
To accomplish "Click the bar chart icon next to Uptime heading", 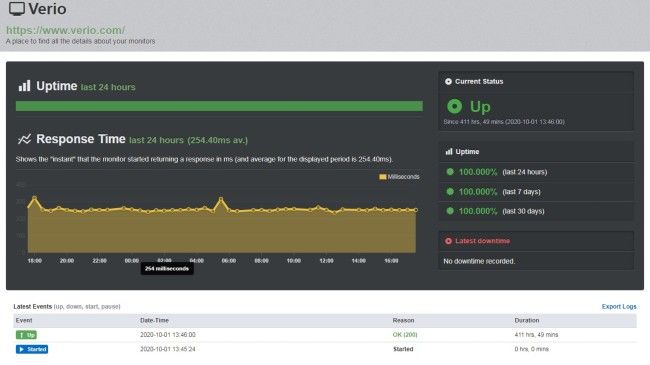I will pos(24,86).
